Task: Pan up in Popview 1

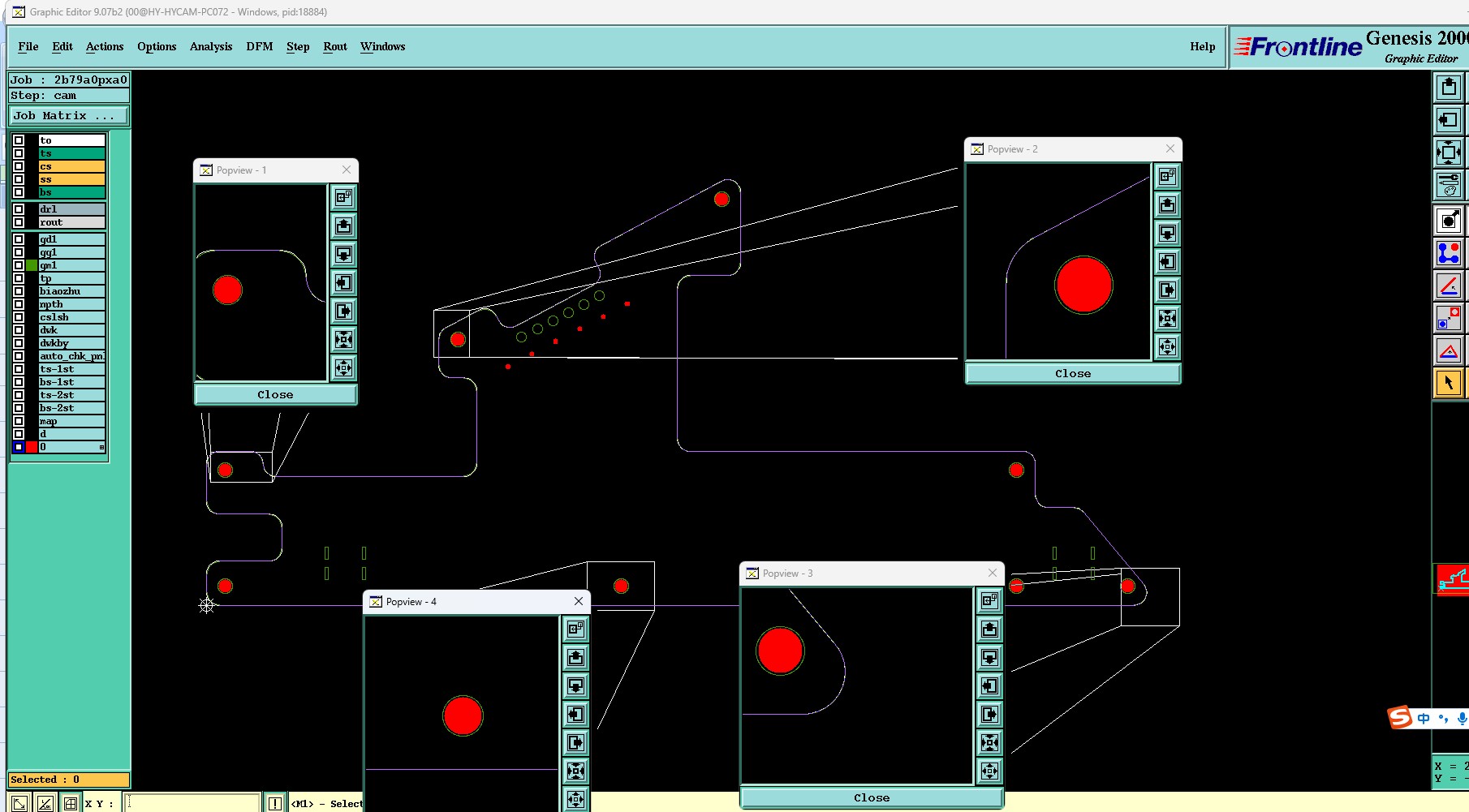Action: click(x=344, y=226)
